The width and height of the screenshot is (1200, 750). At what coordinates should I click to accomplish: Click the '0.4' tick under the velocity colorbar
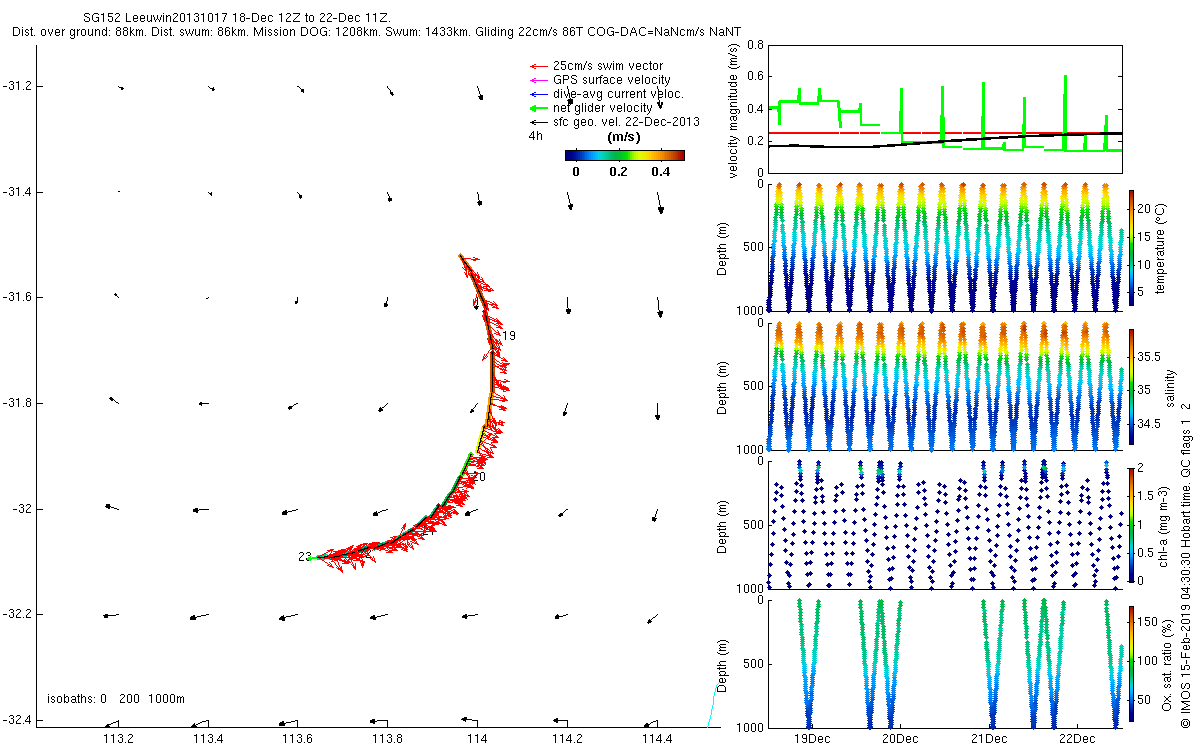click(660, 171)
